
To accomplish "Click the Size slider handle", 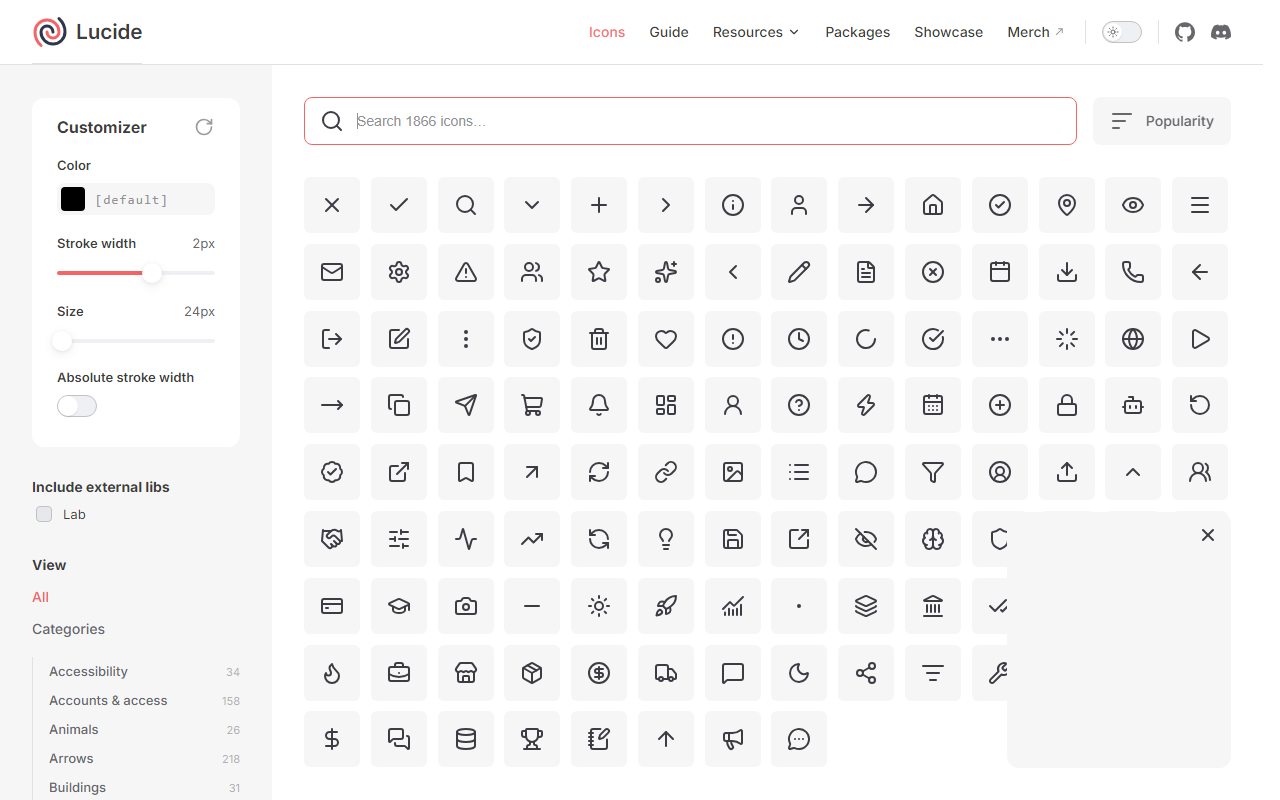I will click(62, 341).
